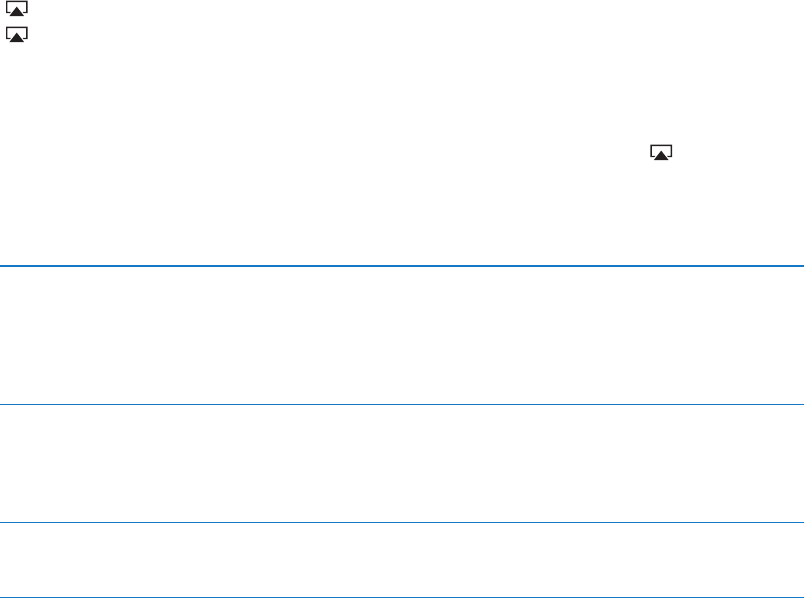Click the topmost AirPlay icon
The width and height of the screenshot is (804, 598).
point(16,8)
